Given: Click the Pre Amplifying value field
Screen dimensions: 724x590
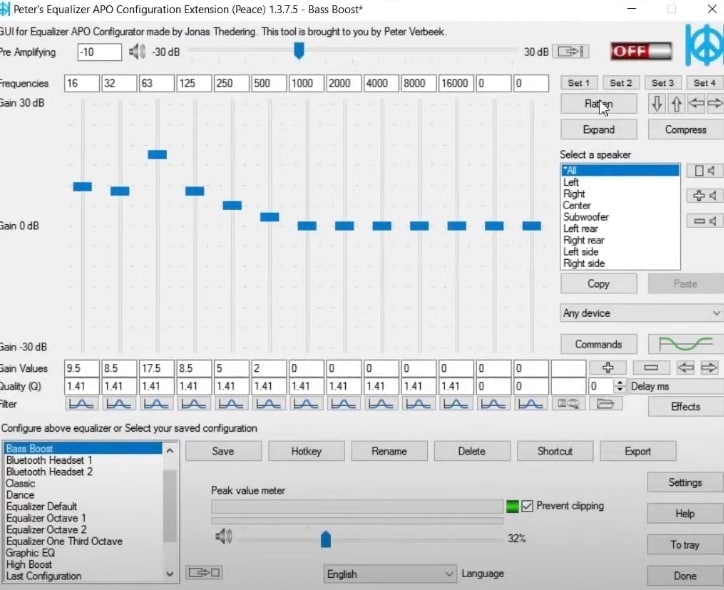Looking at the screenshot, I should (99, 52).
